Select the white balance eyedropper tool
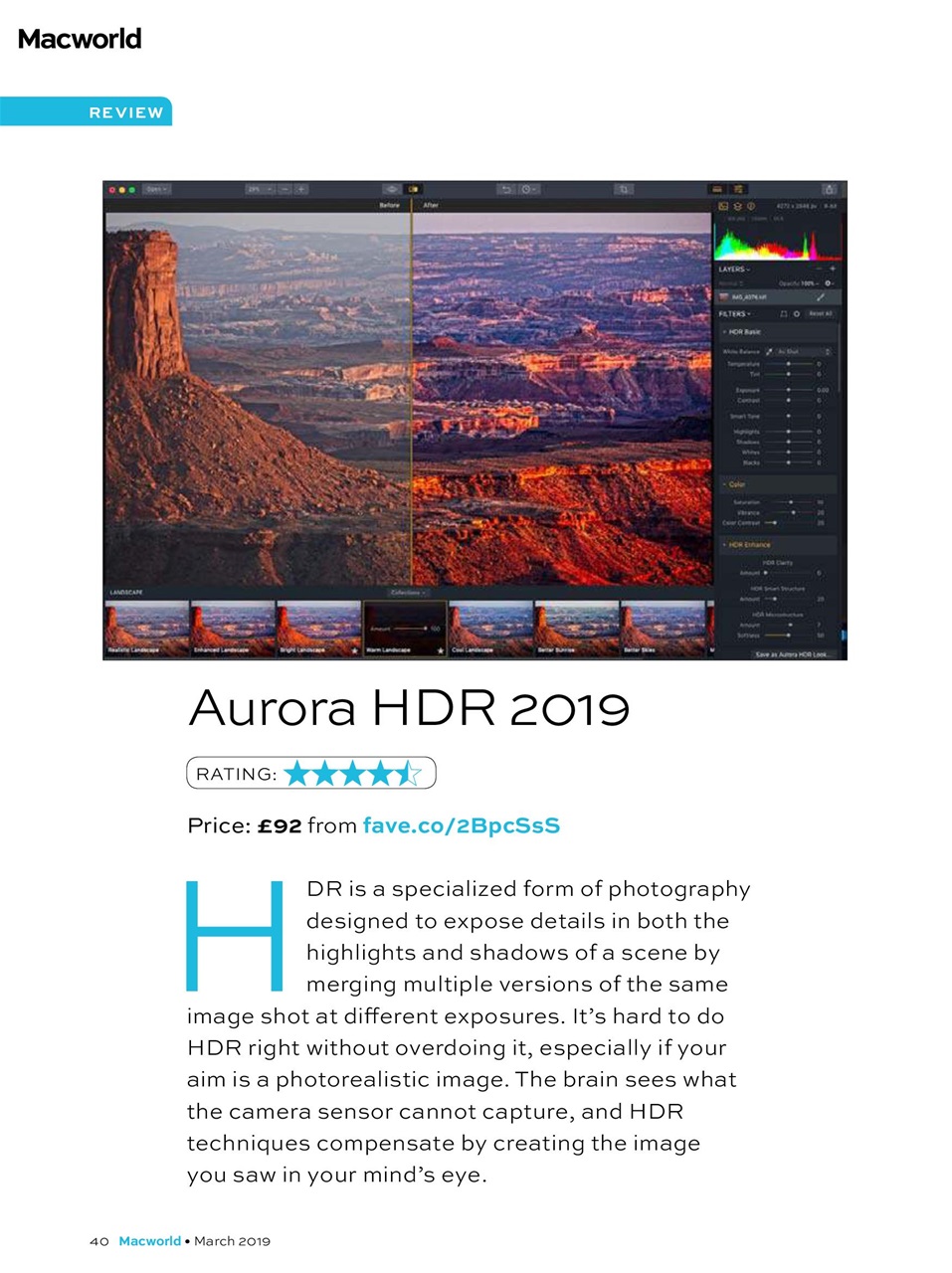This screenshot has width=952, height=1273. (x=769, y=352)
